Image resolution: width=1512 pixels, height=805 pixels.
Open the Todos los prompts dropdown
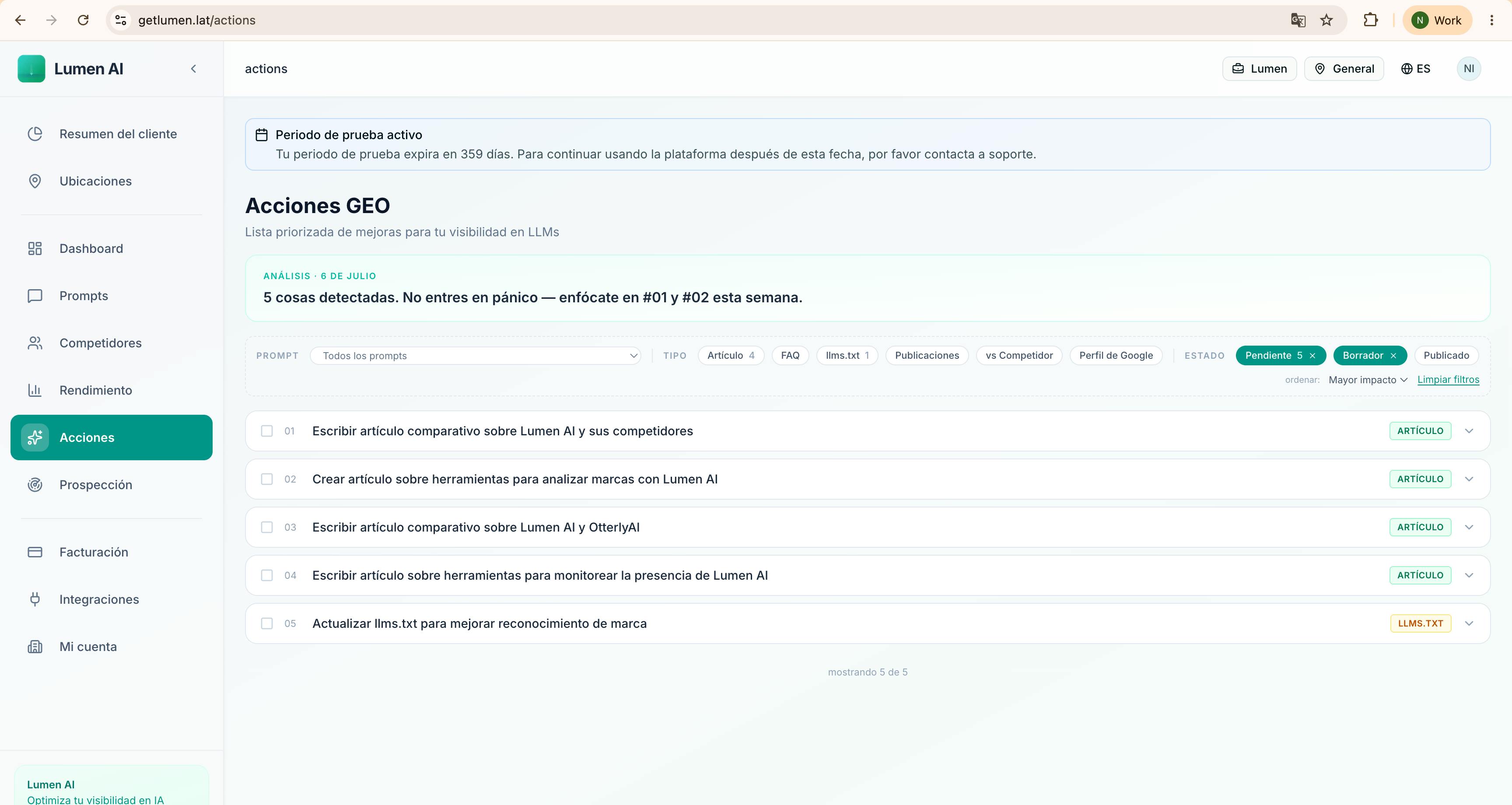[476, 356]
